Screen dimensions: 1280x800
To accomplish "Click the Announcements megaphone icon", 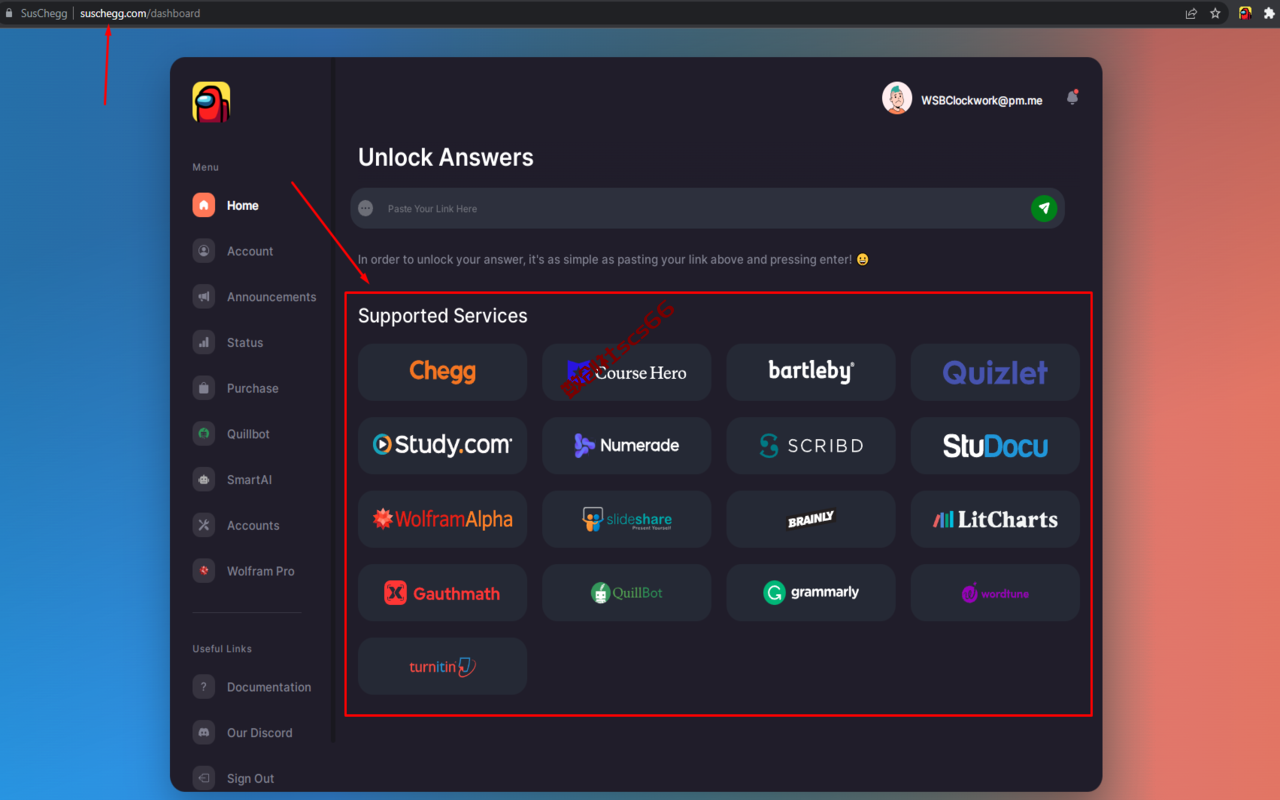I will tap(204, 297).
